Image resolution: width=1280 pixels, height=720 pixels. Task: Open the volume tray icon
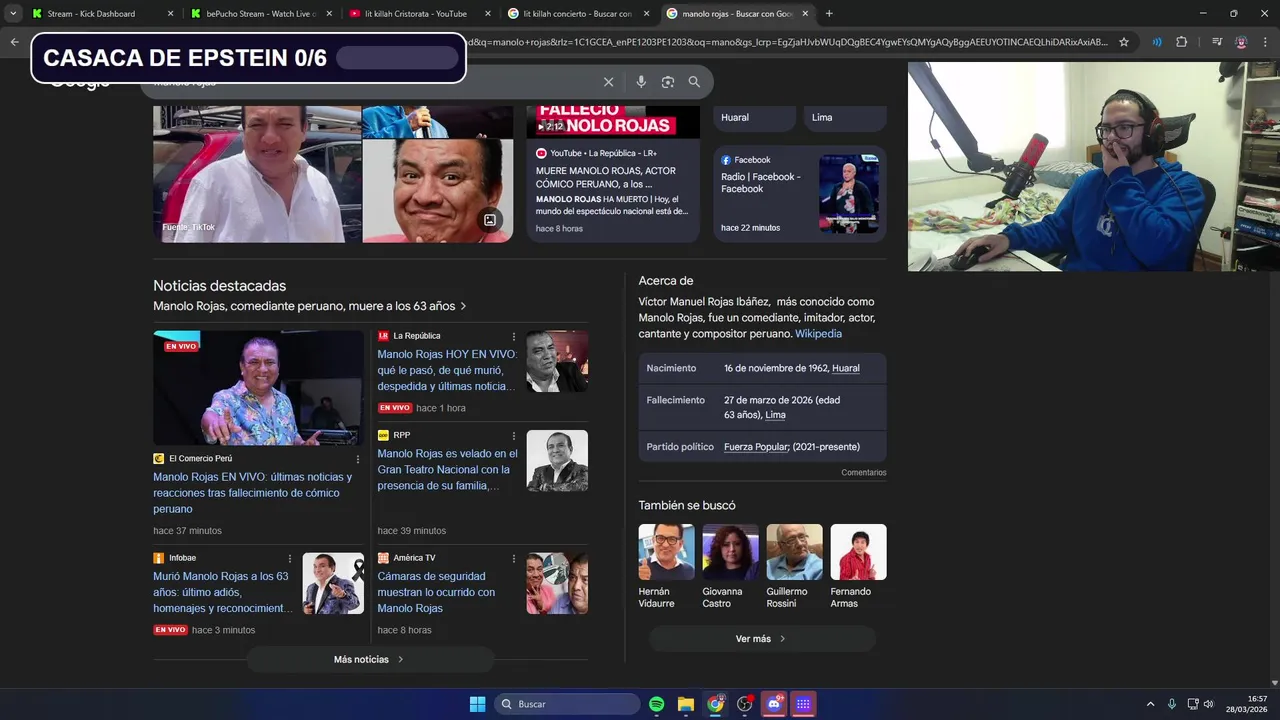[1209, 704]
